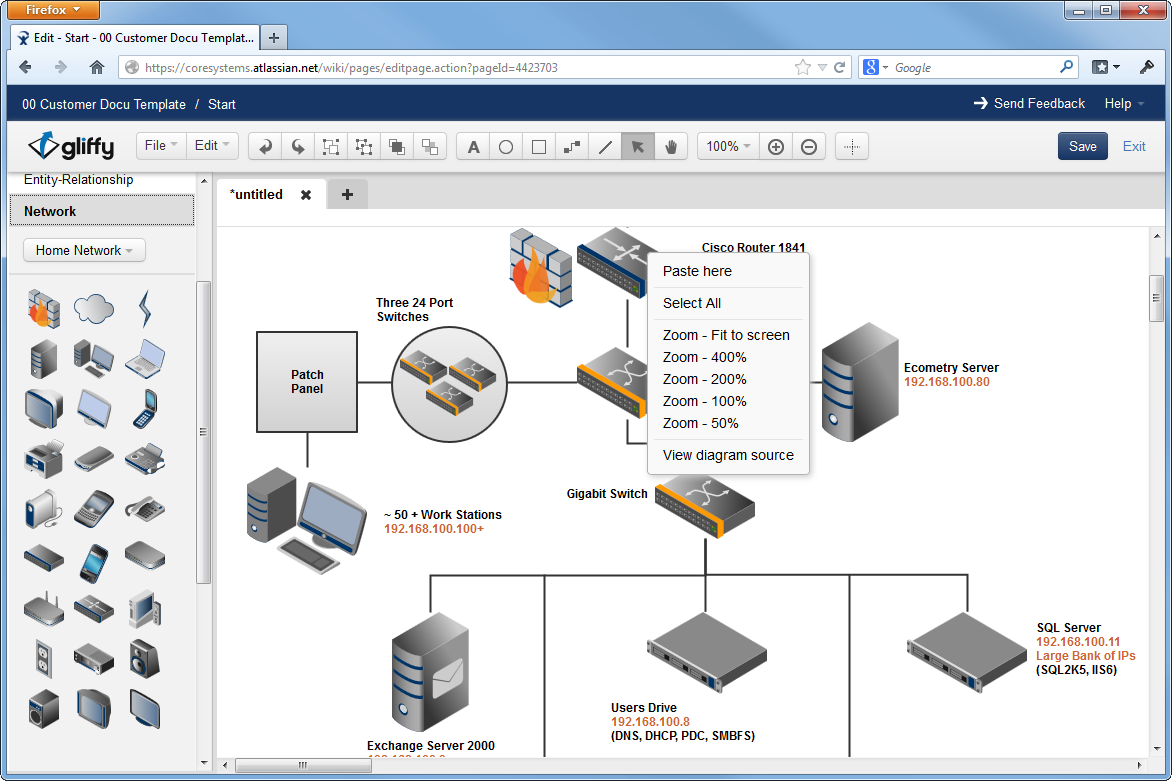Open the 00 Customer Docu Template breadcrumb

tap(104, 105)
